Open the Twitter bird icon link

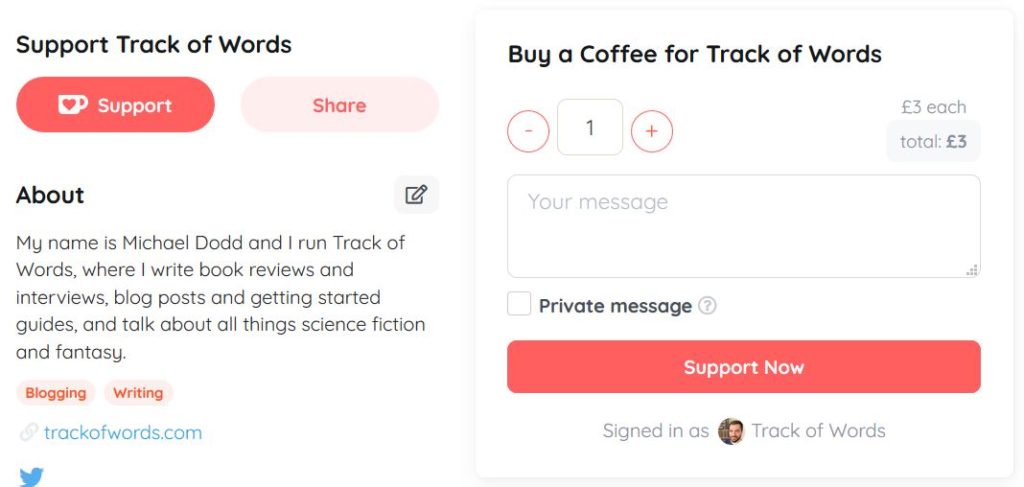(x=31, y=477)
